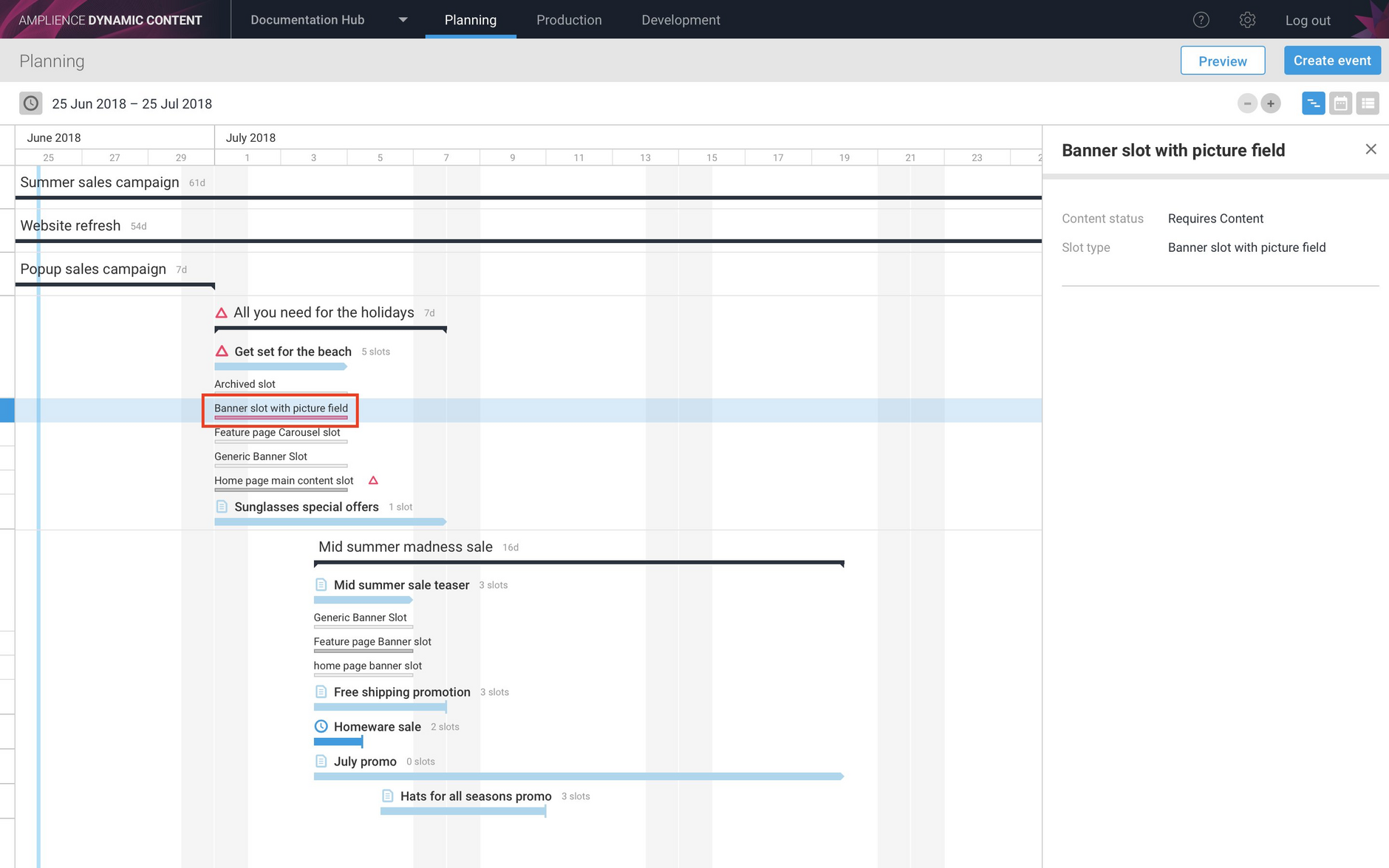The height and width of the screenshot is (868, 1389).
Task: Open the July promo edition
Action: point(365,762)
